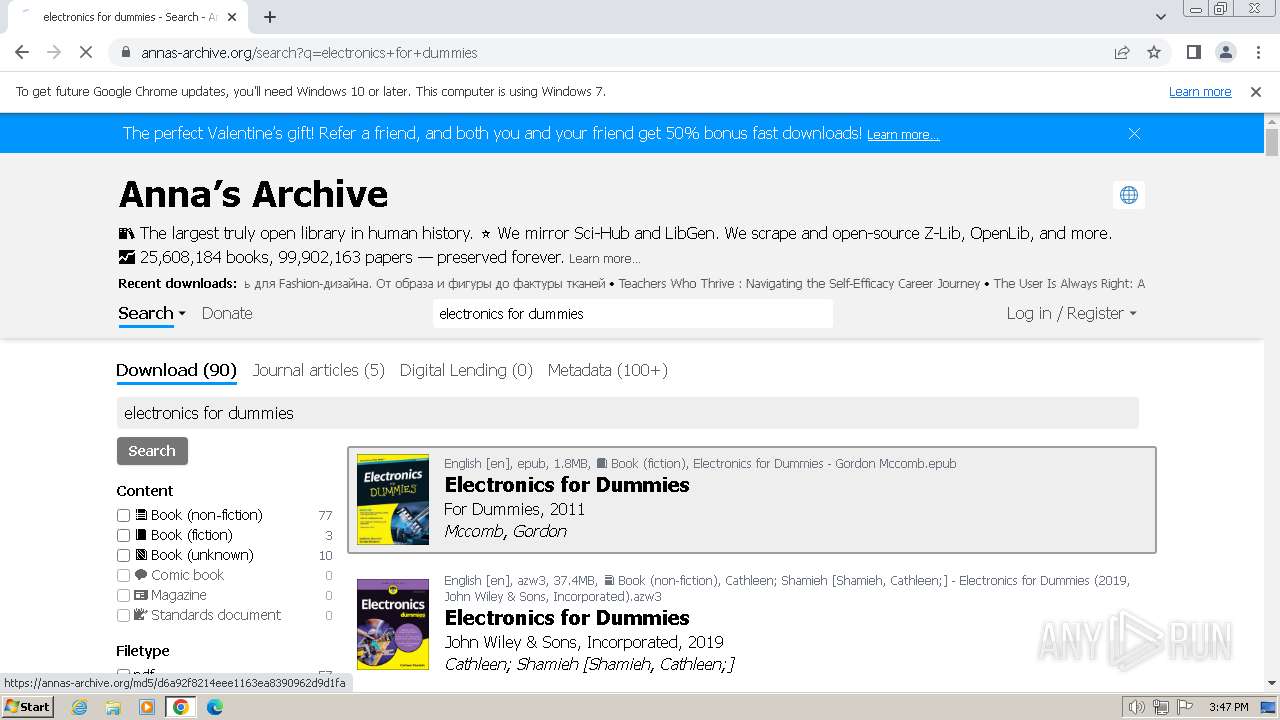Click the Content filter heading
The width and height of the screenshot is (1280, 720).
[145, 491]
